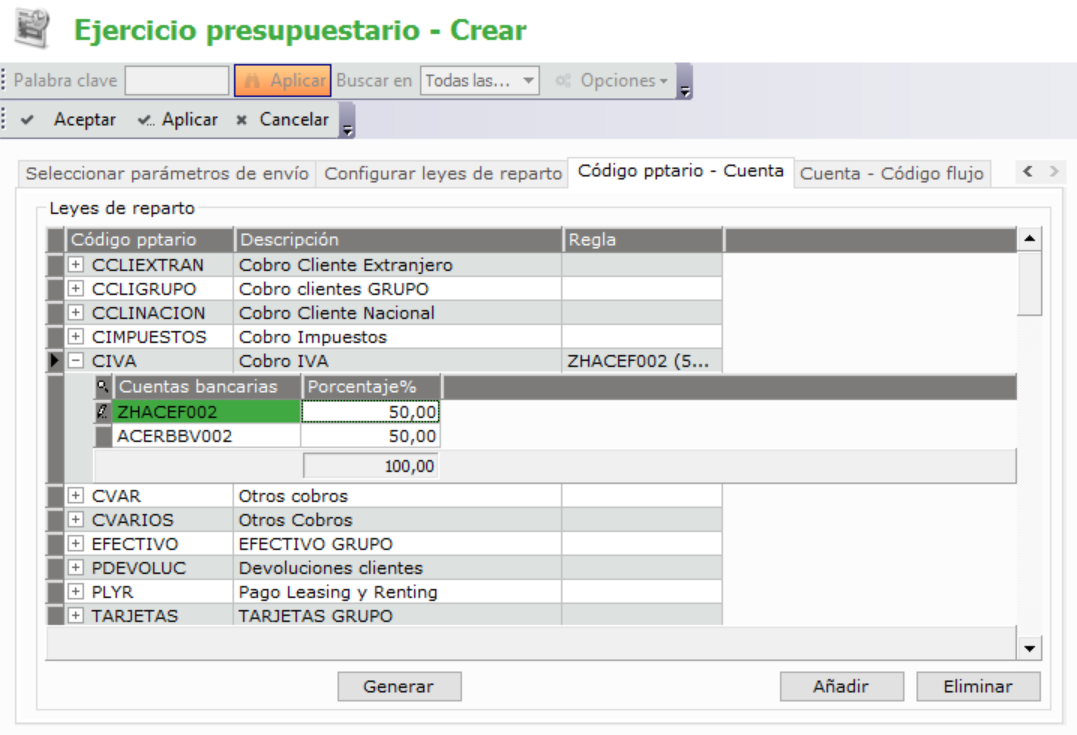Image resolution: width=1077 pixels, height=735 pixels.
Task: Expand the EFECTIVO row
Action: pyautogui.click(x=76, y=544)
